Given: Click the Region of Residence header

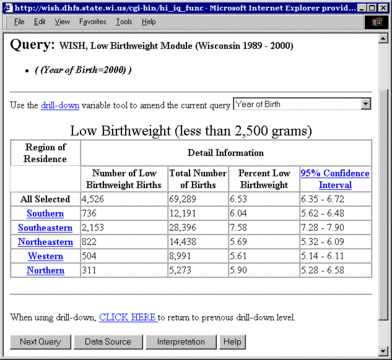Looking at the screenshot, I should [x=45, y=153].
